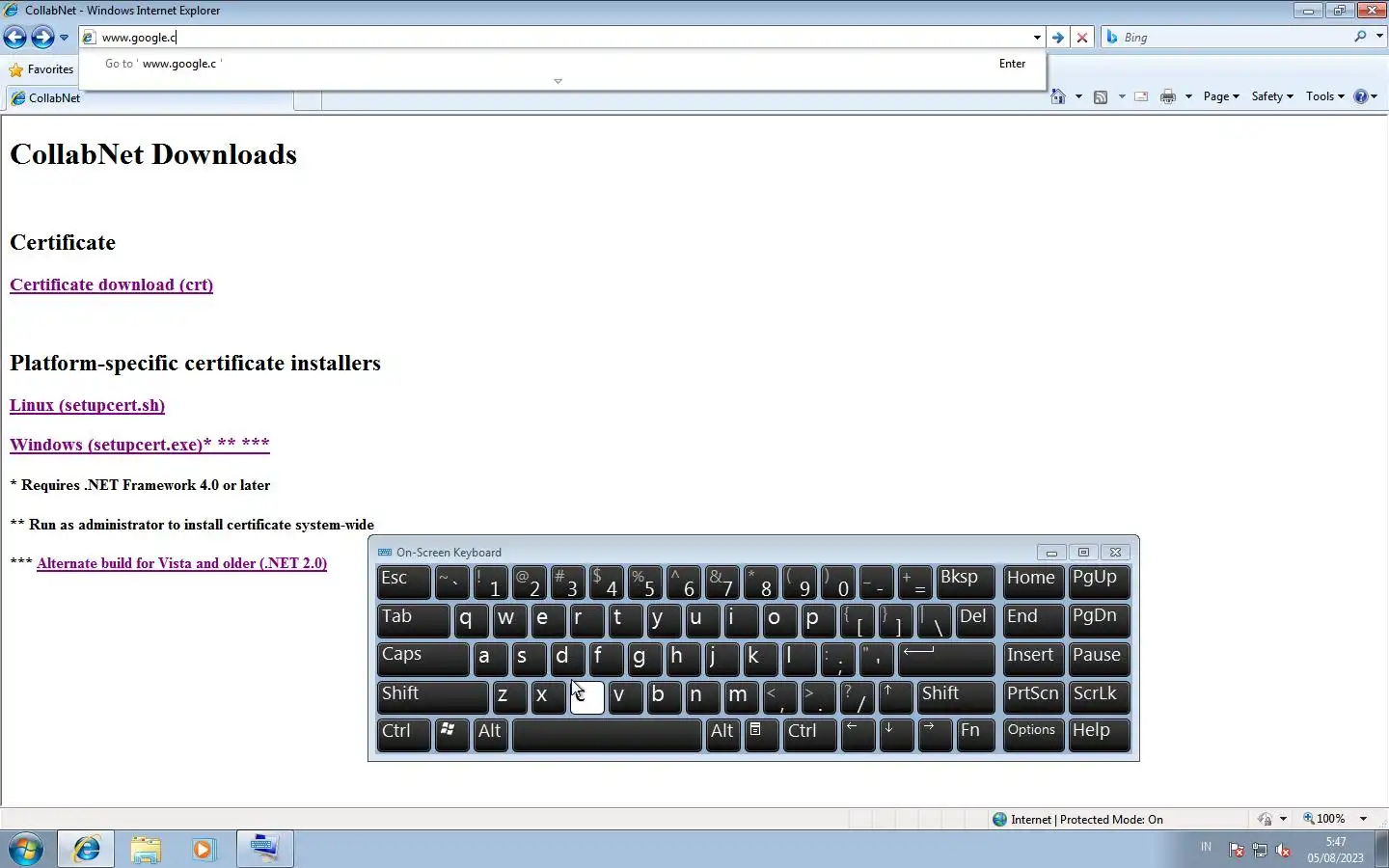Image resolution: width=1389 pixels, height=868 pixels.
Task: Go back using the browser Back arrow
Action: (x=14, y=37)
